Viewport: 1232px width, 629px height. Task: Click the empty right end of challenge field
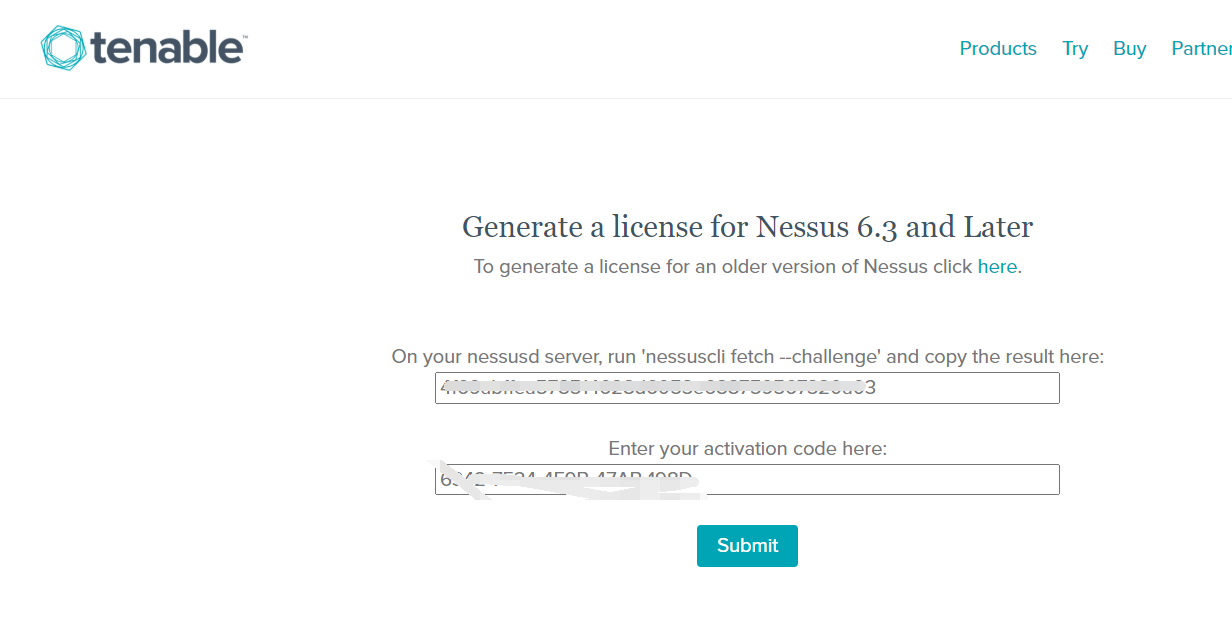tap(980, 388)
